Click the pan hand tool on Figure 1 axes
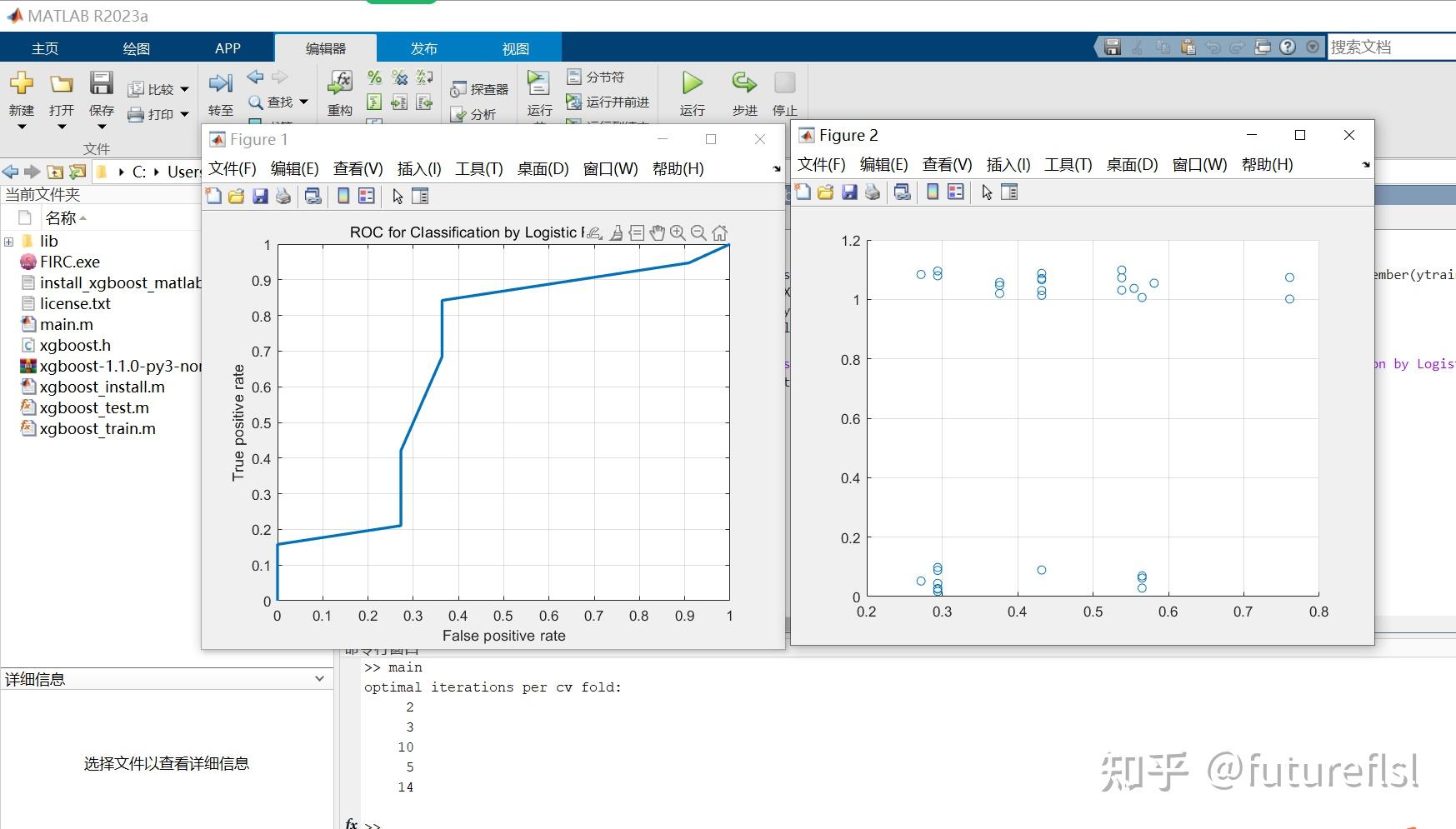 click(658, 232)
